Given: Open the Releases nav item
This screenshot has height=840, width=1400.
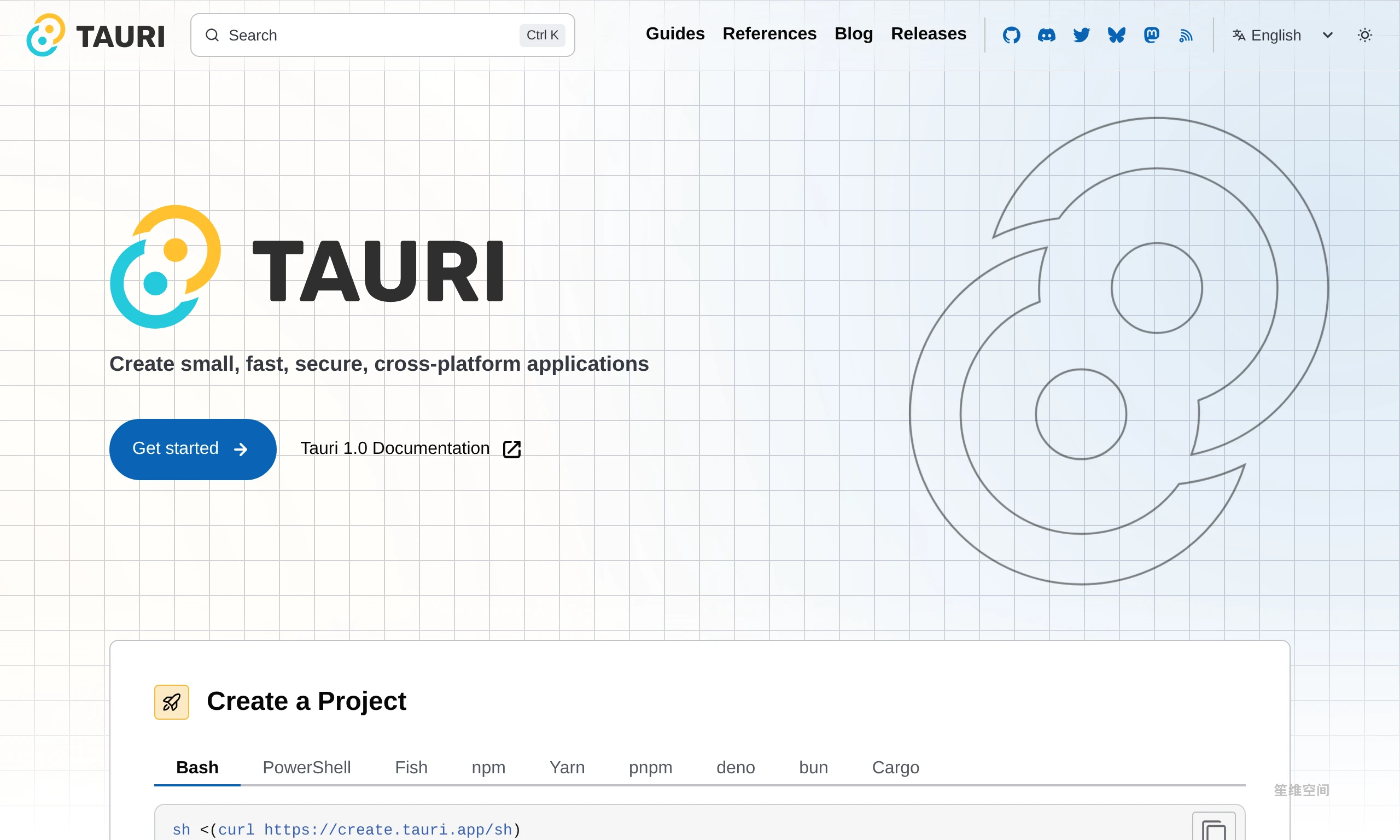Looking at the screenshot, I should 929,34.
